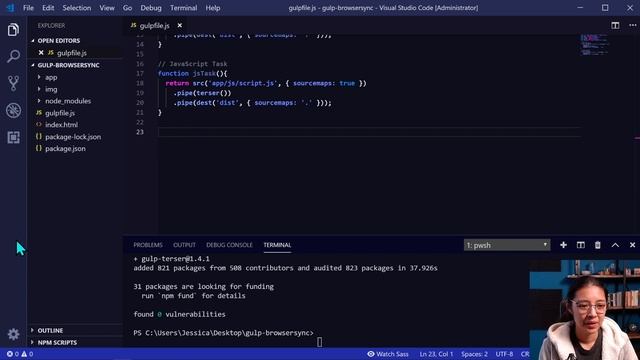Open Source Control view
This screenshot has height=360, width=640.
click(x=13, y=83)
